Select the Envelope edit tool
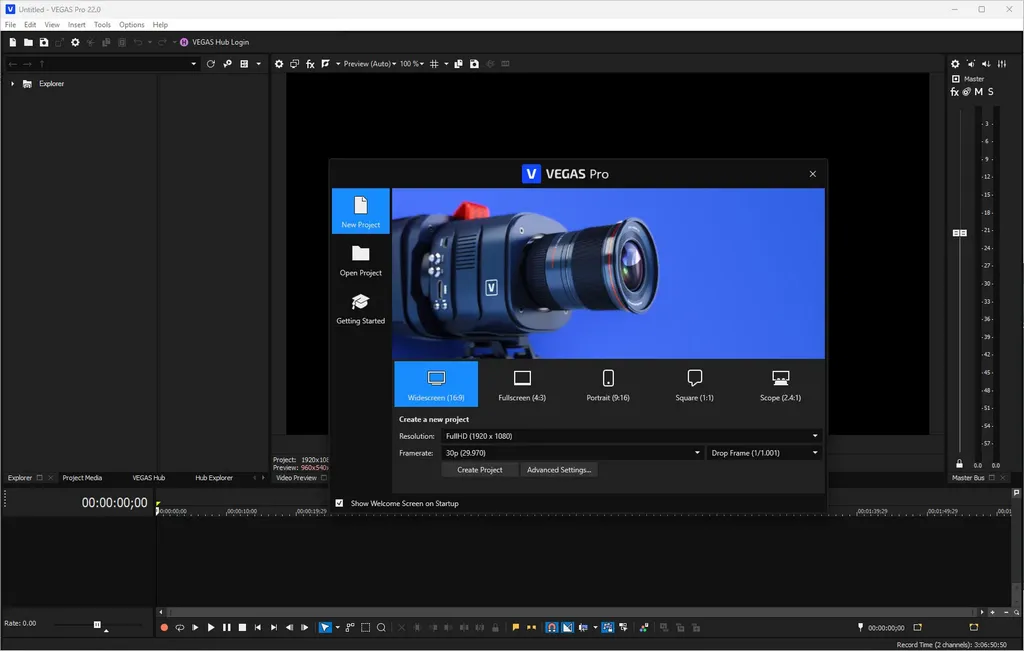Image resolution: width=1024 pixels, height=651 pixels. click(x=350, y=627)
